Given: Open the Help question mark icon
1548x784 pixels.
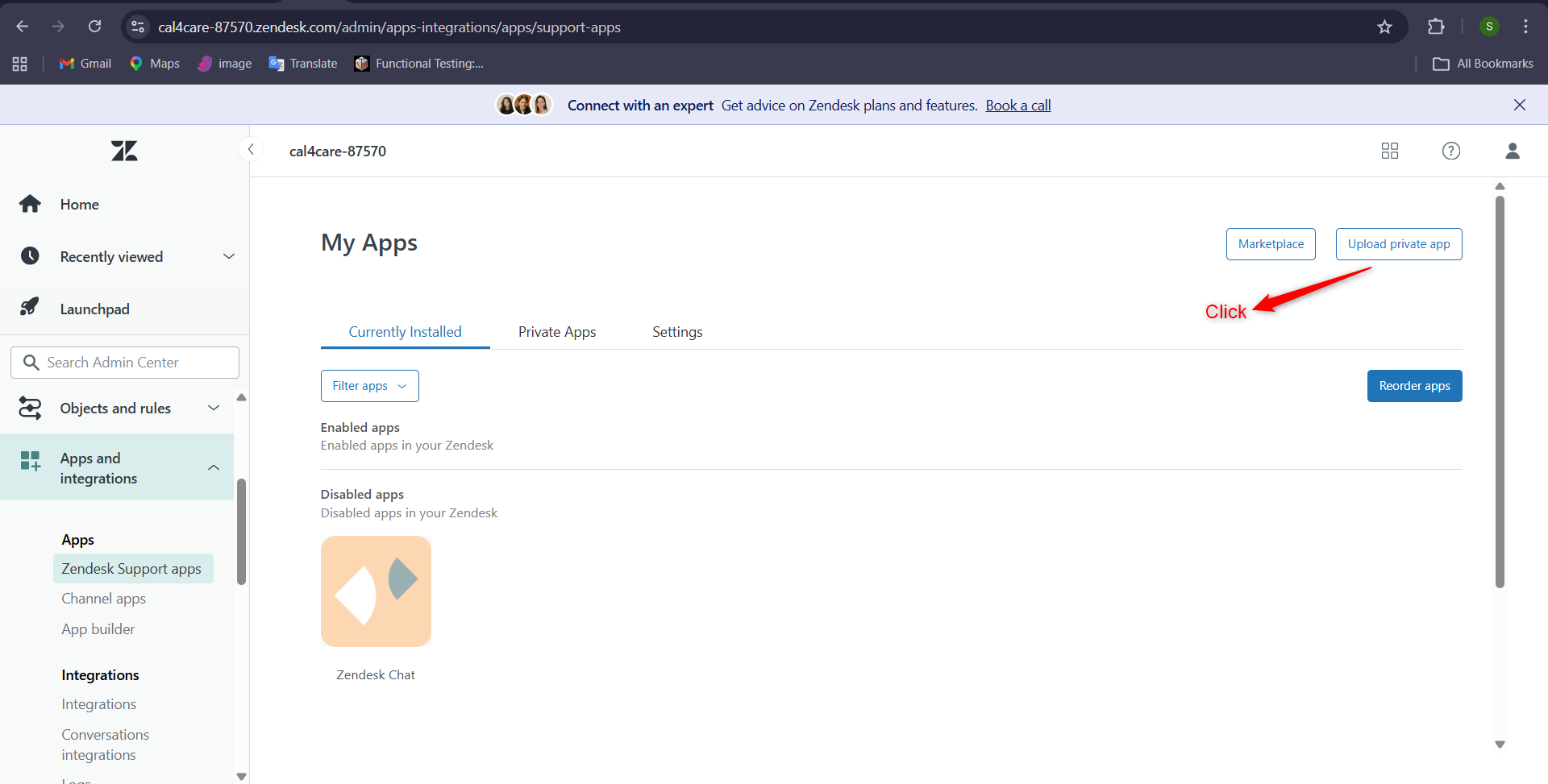Looking at the screenshot, I should 1451,151.
